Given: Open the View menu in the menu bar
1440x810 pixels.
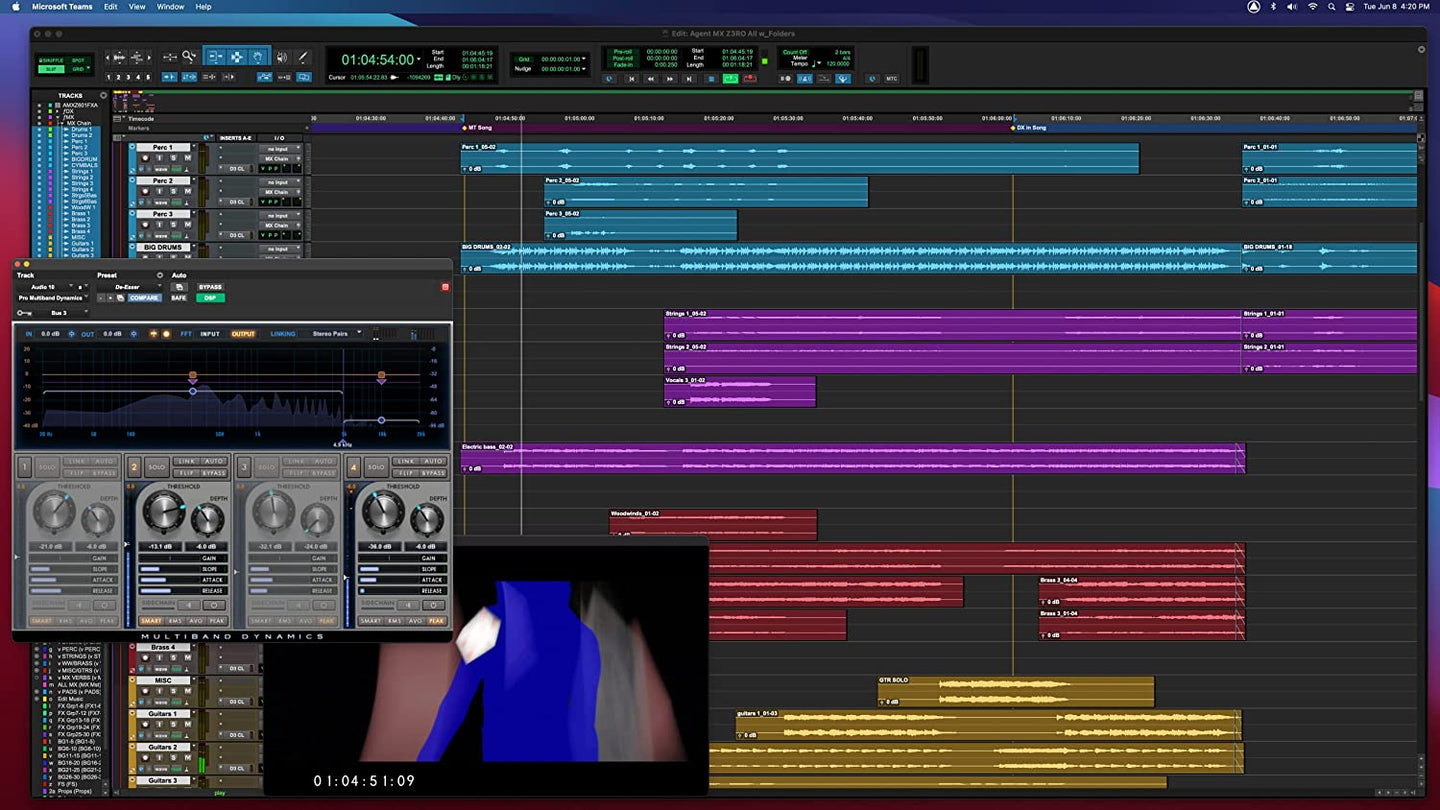Looking at the screenshot, I should [137, 7].
